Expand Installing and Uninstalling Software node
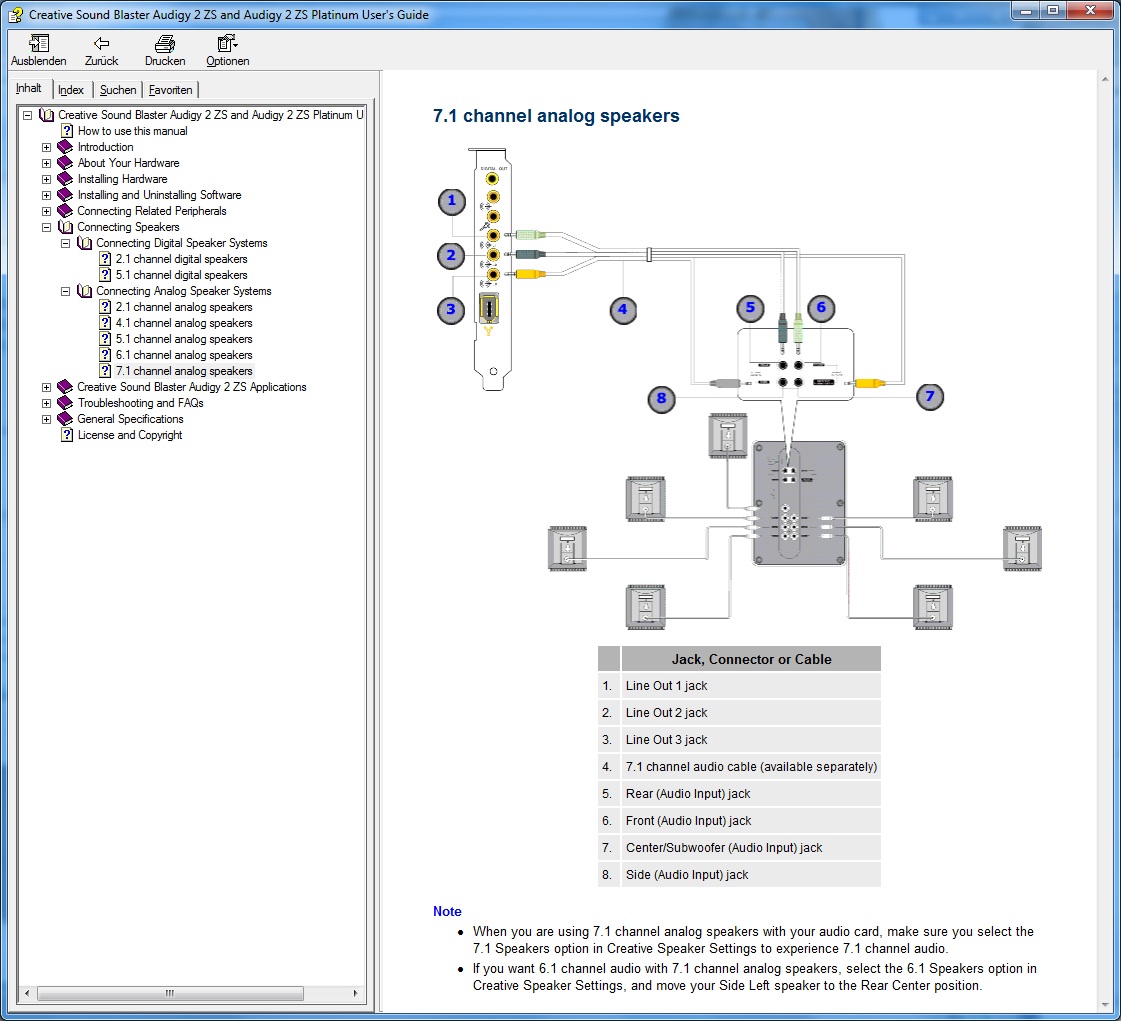1121x1021 pixels. 46,195
